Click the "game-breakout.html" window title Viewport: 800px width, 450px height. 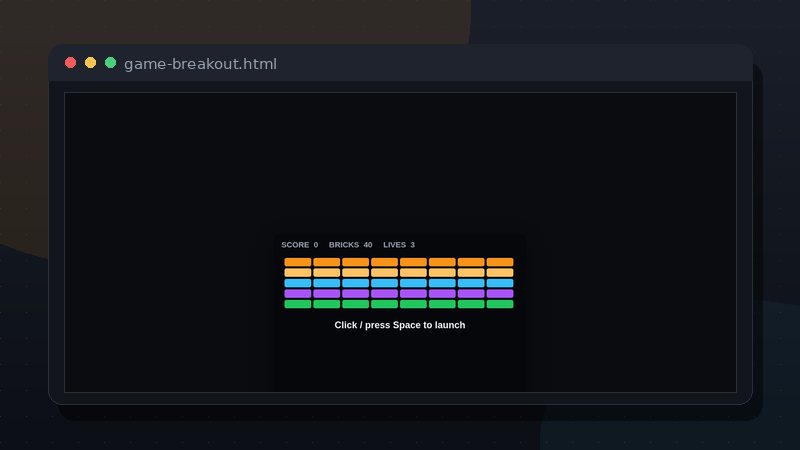coord(201,64)
